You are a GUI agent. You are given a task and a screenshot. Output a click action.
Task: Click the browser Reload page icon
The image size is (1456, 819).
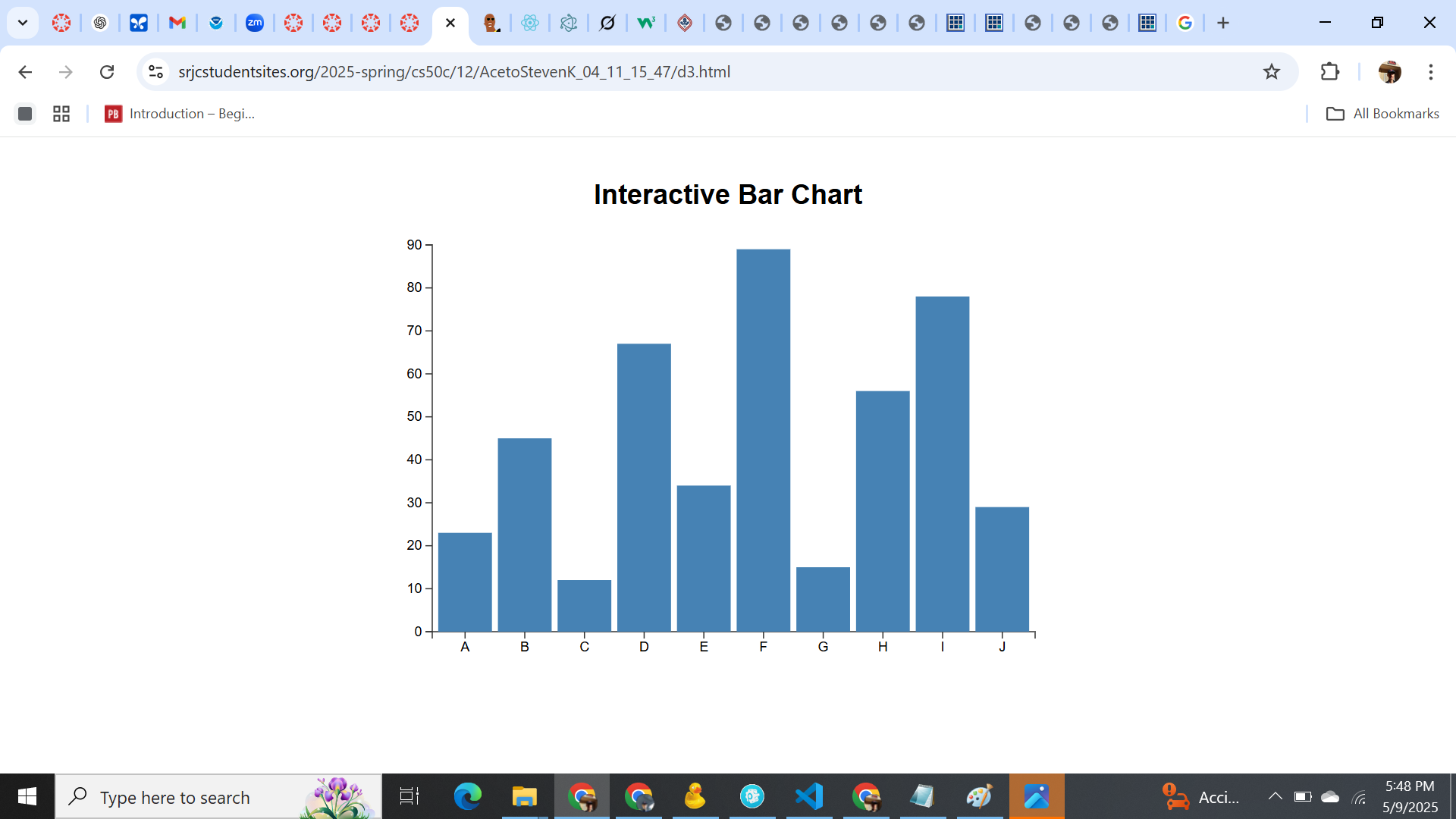tap(107, 71)
